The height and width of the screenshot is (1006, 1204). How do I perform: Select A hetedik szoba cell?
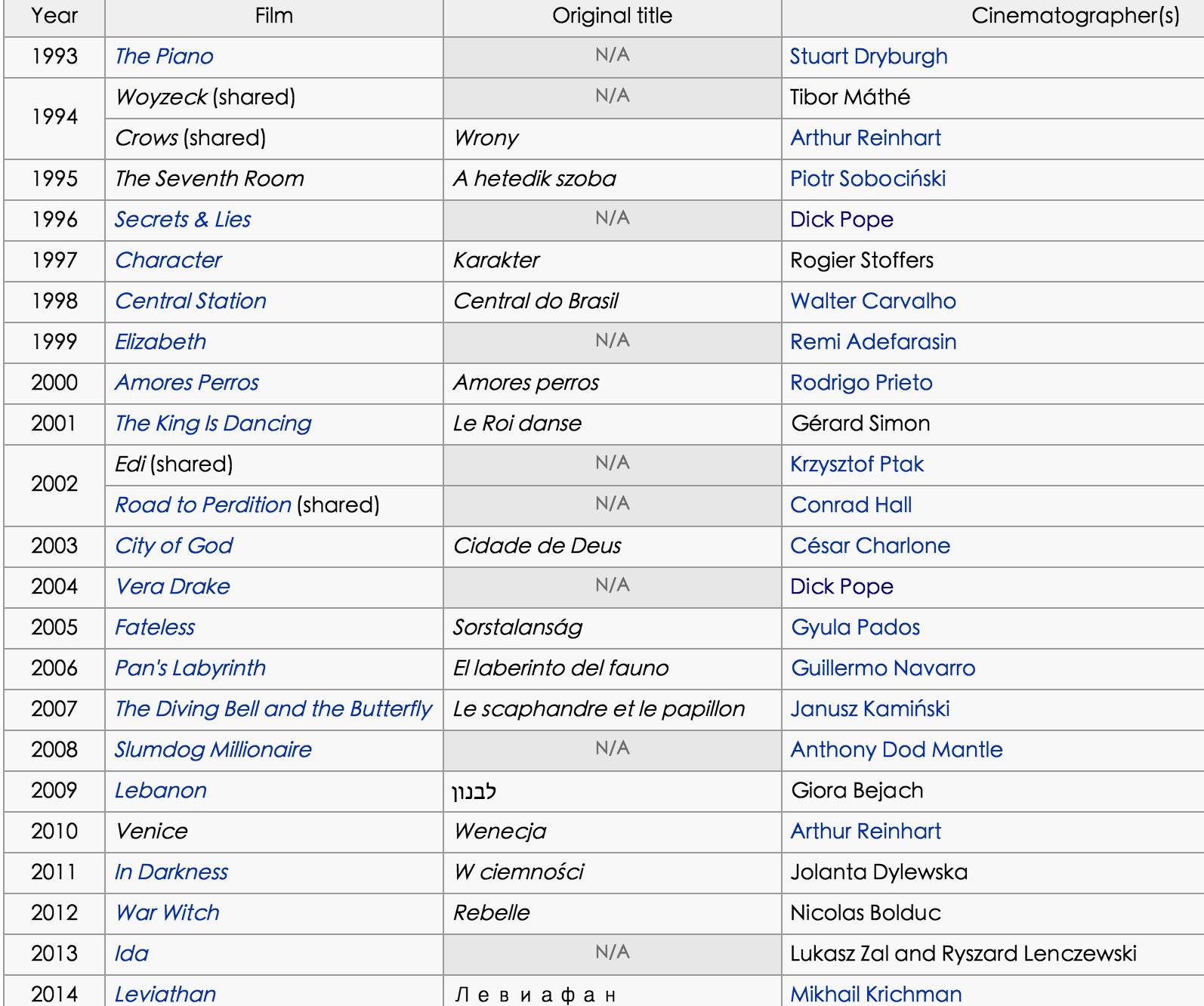(612, 179)
